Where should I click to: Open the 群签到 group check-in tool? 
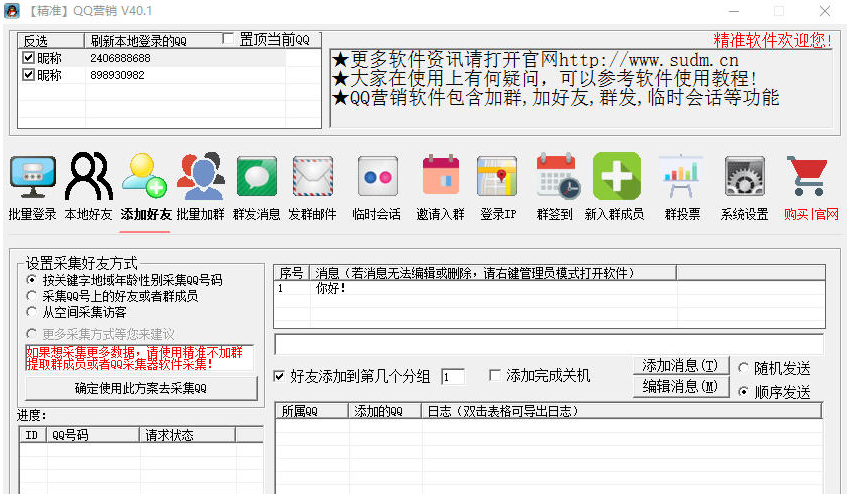point(555,187)
